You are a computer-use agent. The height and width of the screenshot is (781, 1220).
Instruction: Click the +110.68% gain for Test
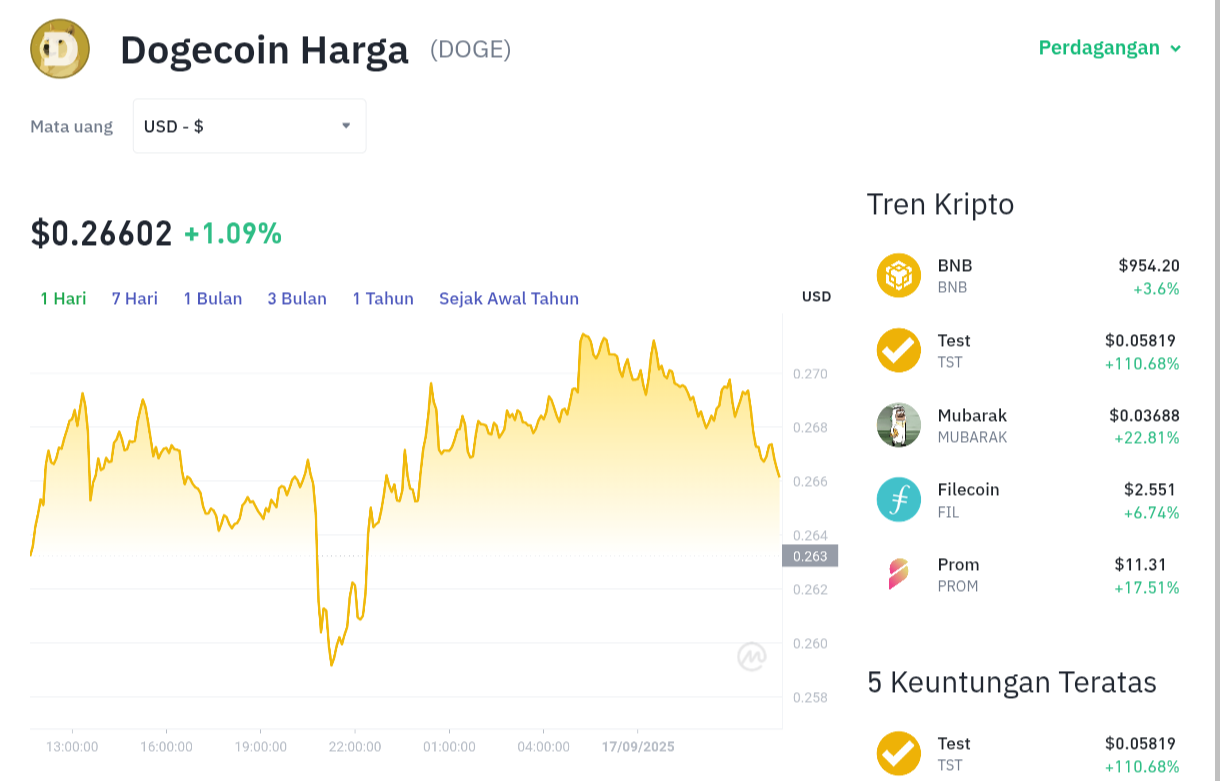[x=1141, y=364]
